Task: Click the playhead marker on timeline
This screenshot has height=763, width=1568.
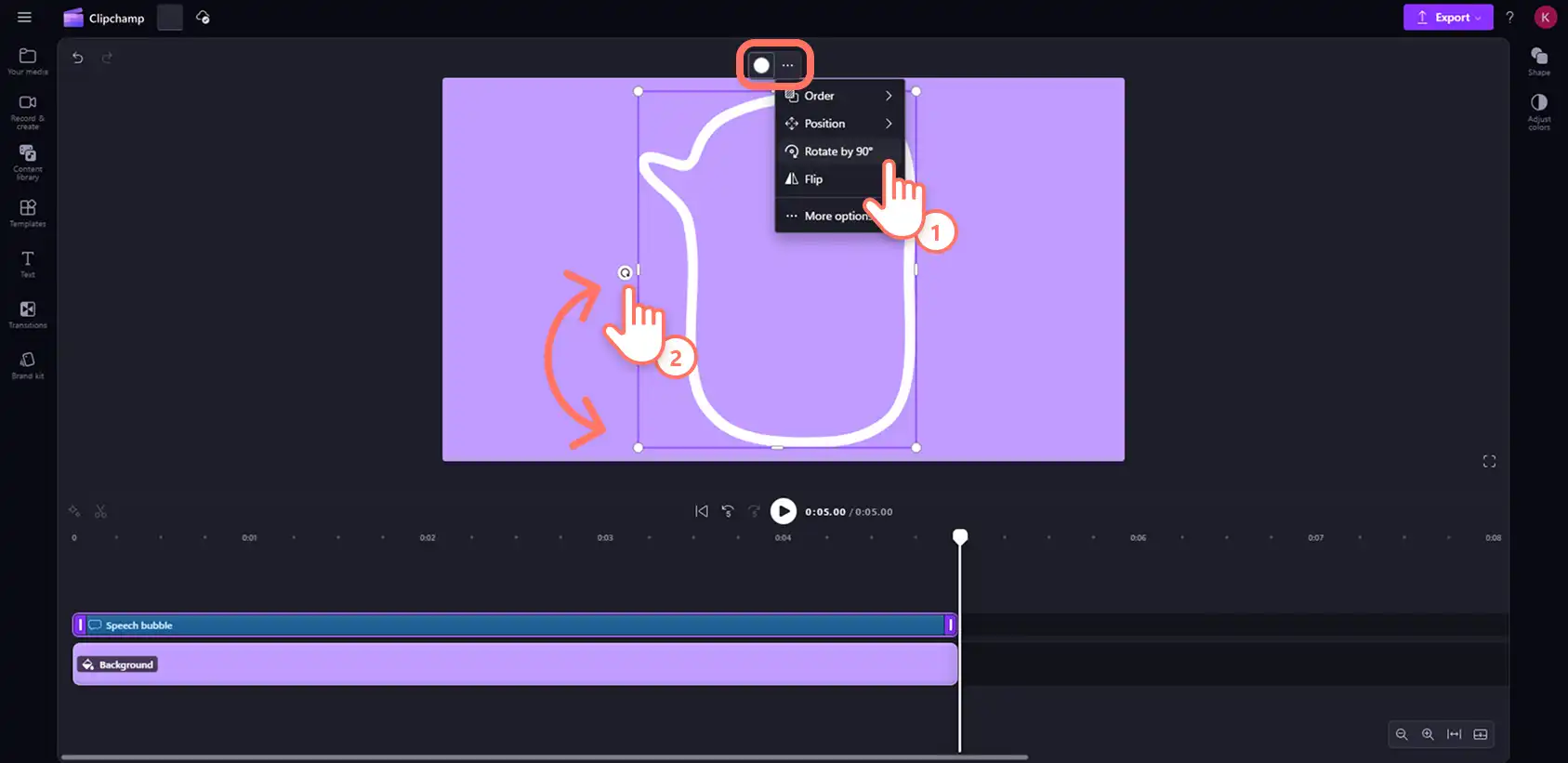Action: click(x=960, y=536)
